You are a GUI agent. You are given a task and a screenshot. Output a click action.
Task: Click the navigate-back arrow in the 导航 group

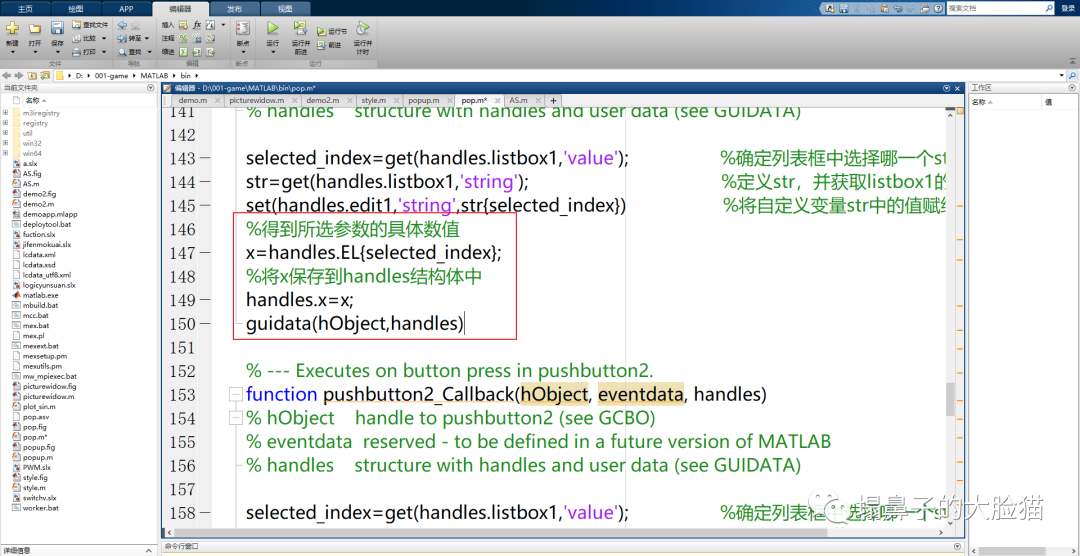[x=122, y=25]
